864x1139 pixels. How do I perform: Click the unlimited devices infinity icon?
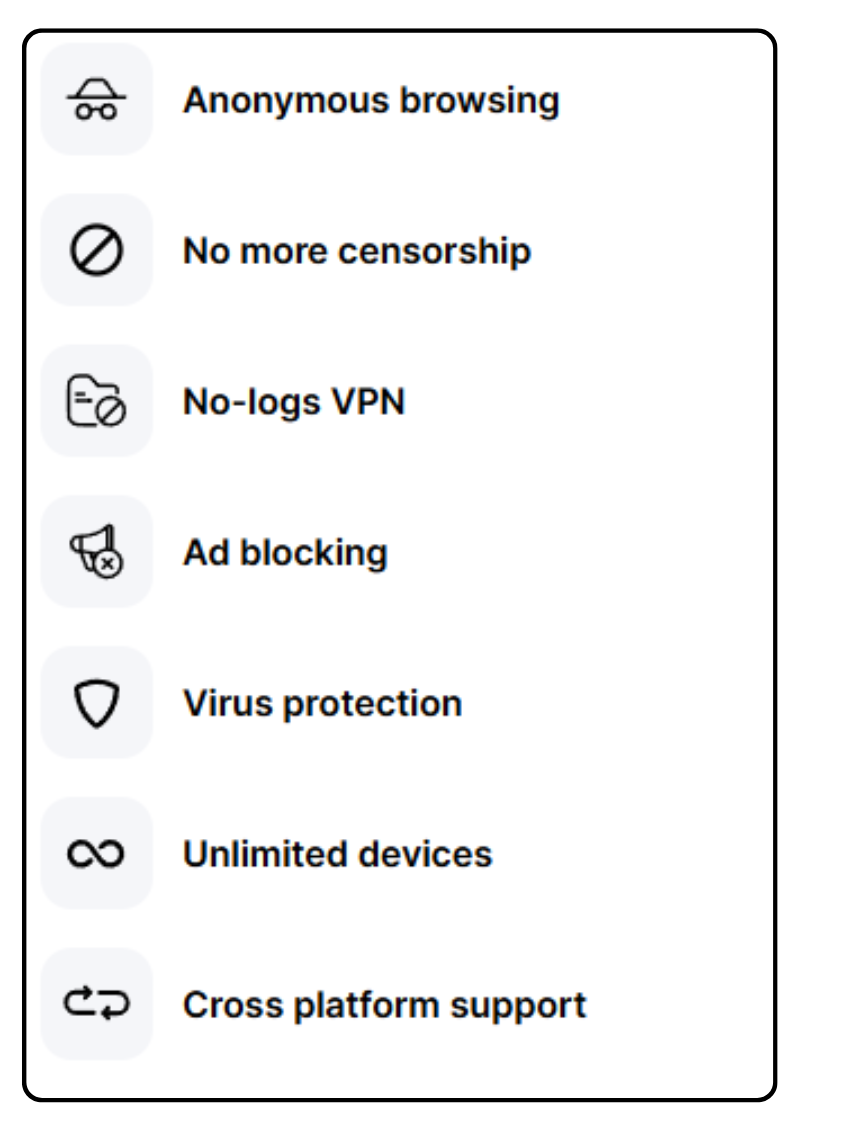point(97,852)
